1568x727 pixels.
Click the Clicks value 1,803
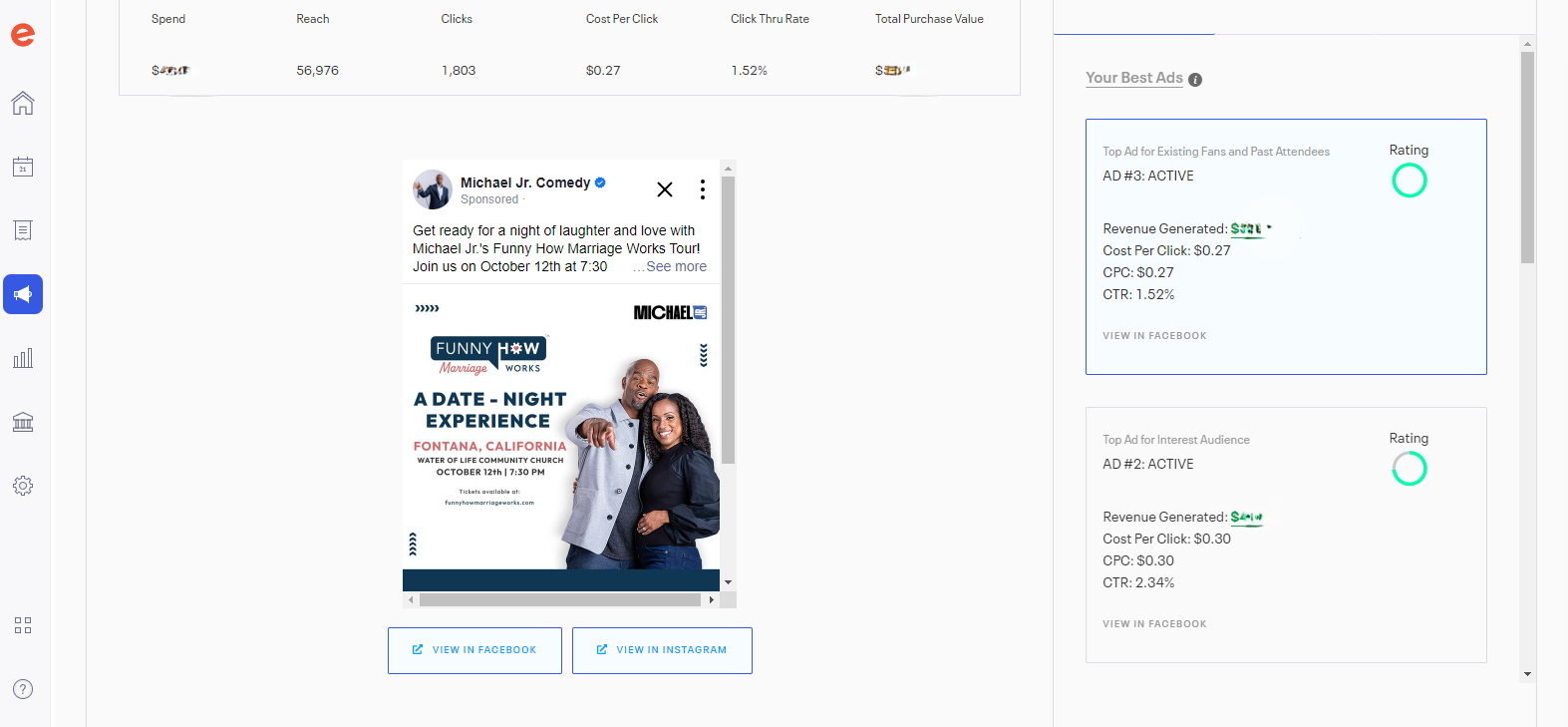pos(459,71)
